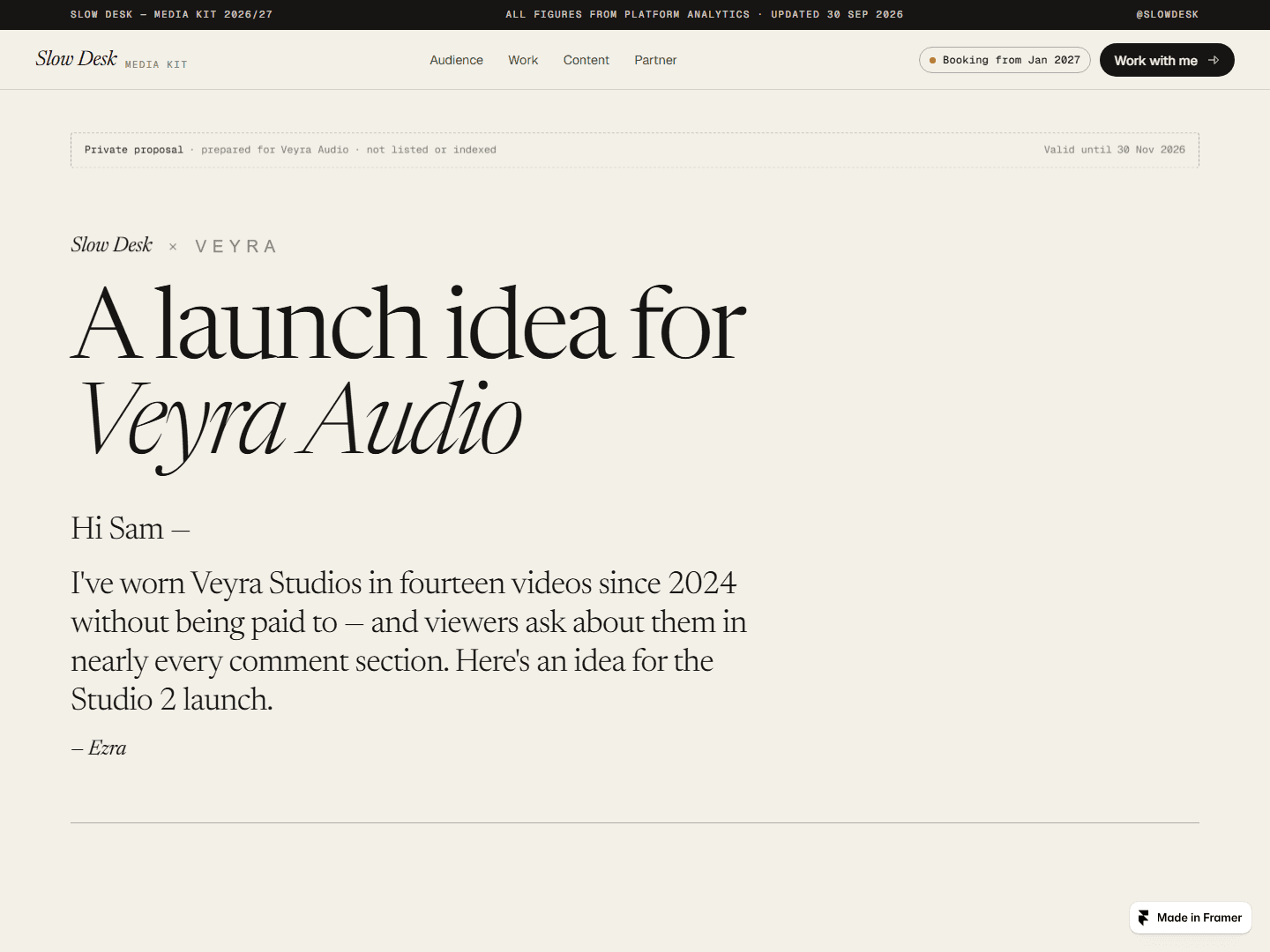This screenshot has height=952, width=1270.
Task: Click the arrow icon in Work with me
Action: click(x=1214, y=60)
